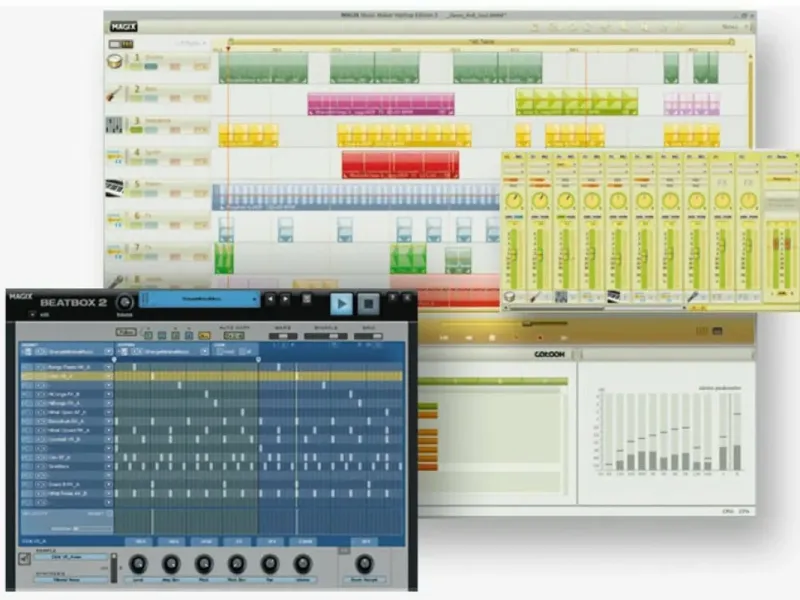Click the keyboard icon on track 5
The width and height of the screenshot is (800, 600).
coord(114,188)
